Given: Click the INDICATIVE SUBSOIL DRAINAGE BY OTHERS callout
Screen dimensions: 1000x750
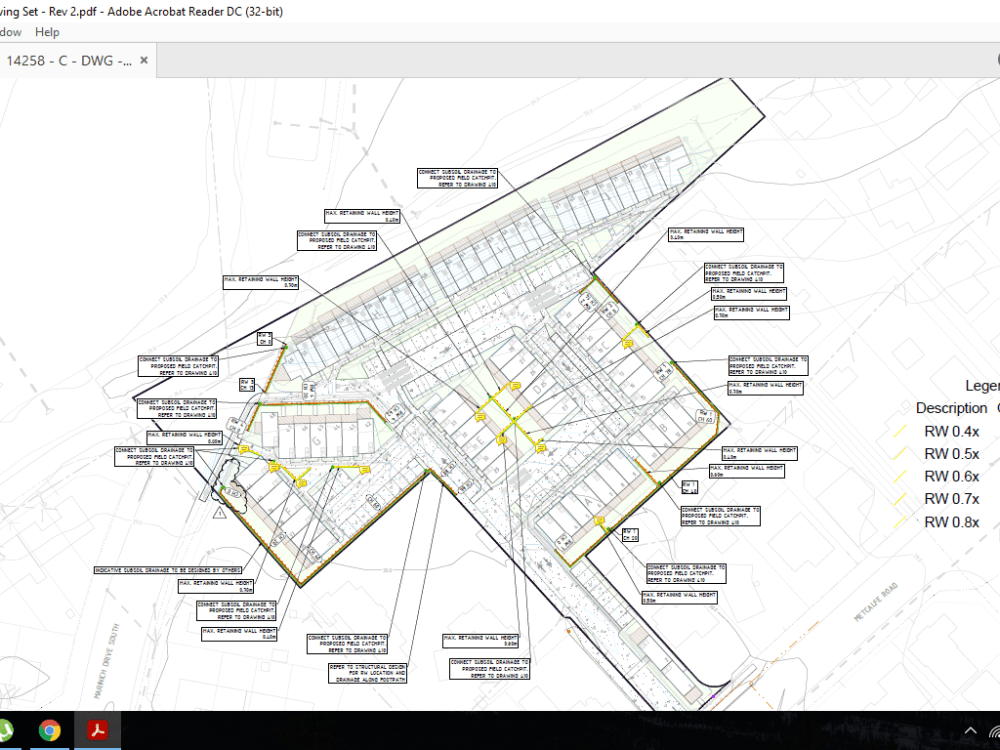Looking at the screenshot, I should [168, 570].
